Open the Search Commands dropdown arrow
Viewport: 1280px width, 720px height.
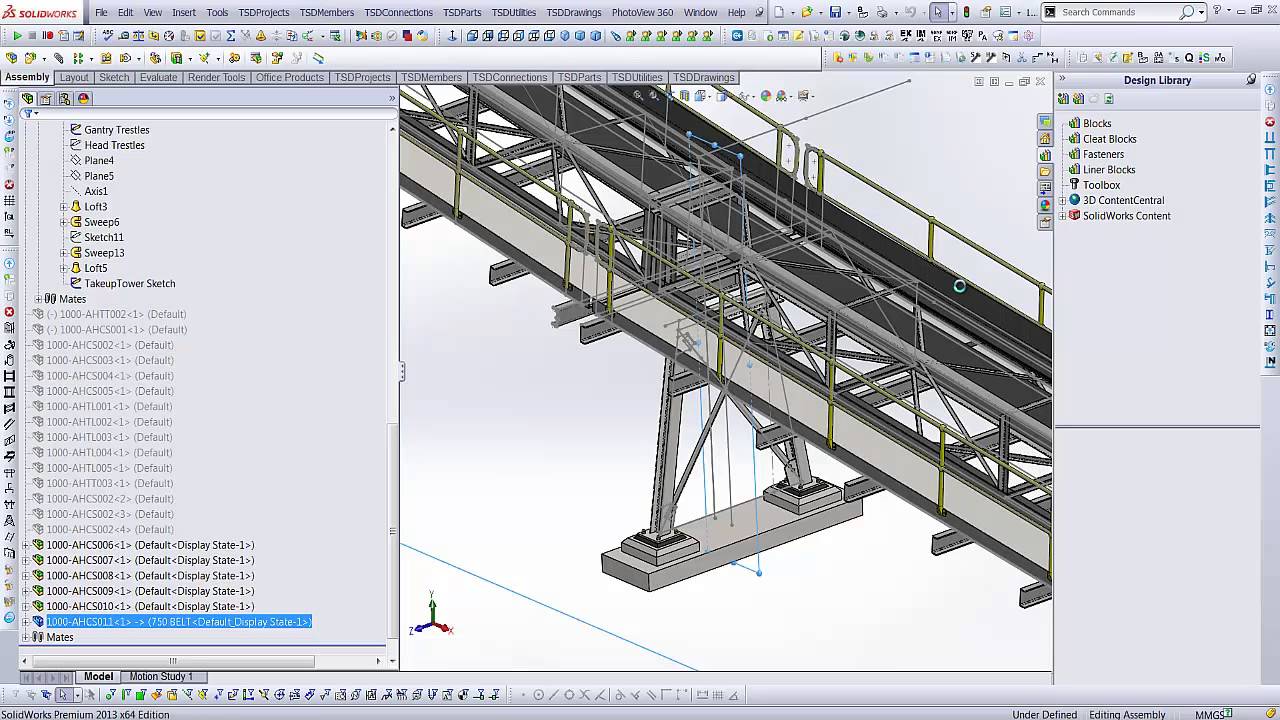pos(1200,12)
